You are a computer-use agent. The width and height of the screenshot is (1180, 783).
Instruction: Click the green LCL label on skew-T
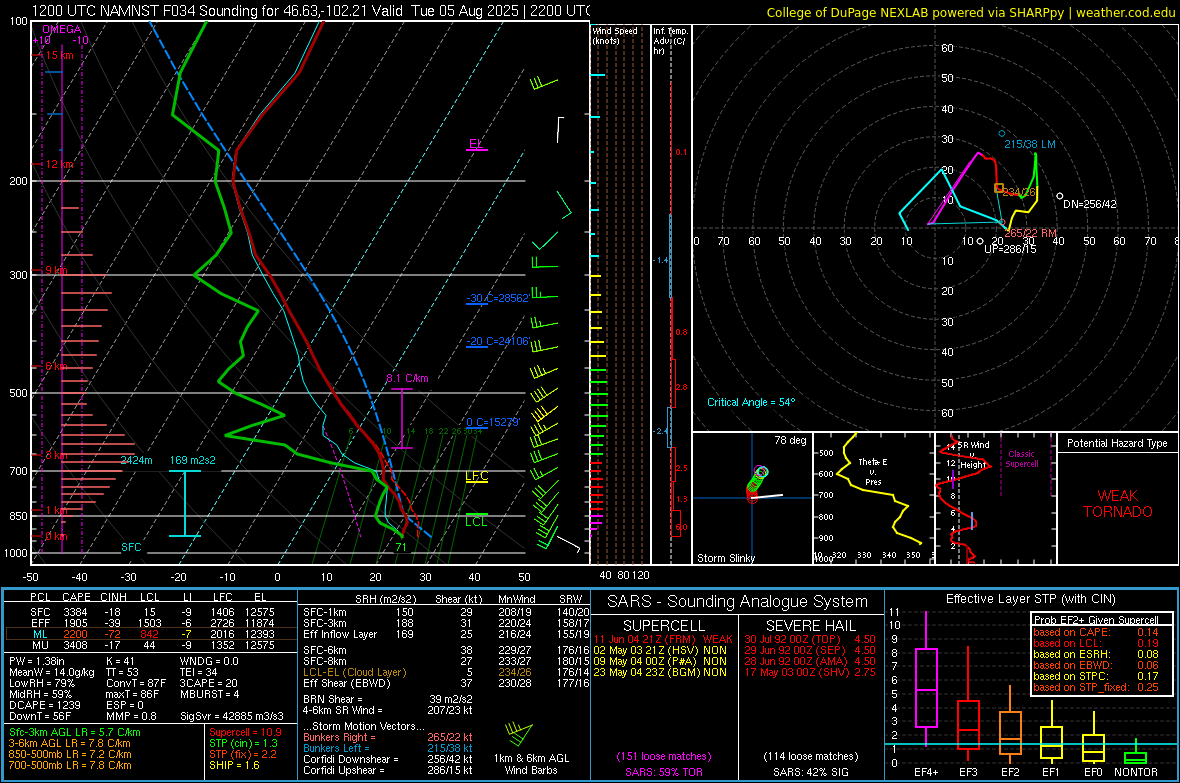tap(476, 521)
